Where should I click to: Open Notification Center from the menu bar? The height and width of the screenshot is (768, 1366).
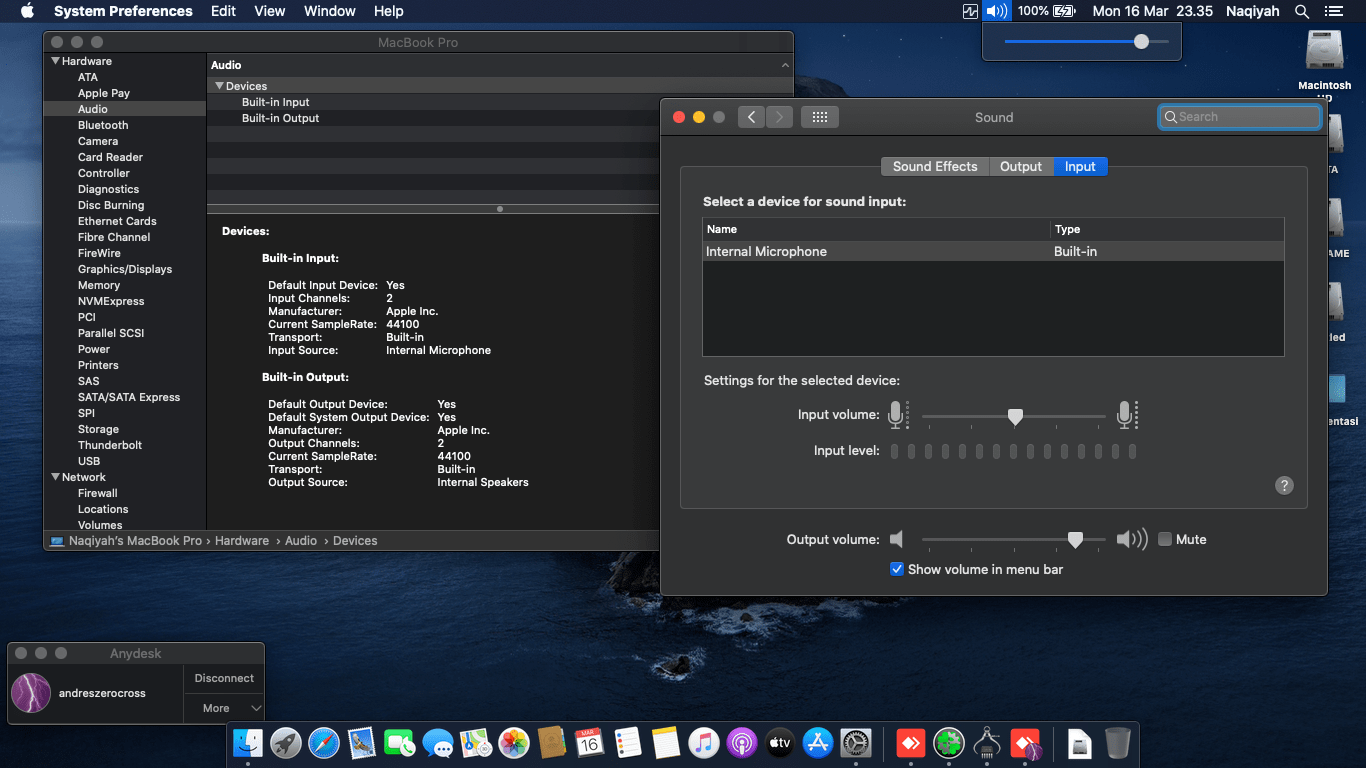tap(1333, 11)
